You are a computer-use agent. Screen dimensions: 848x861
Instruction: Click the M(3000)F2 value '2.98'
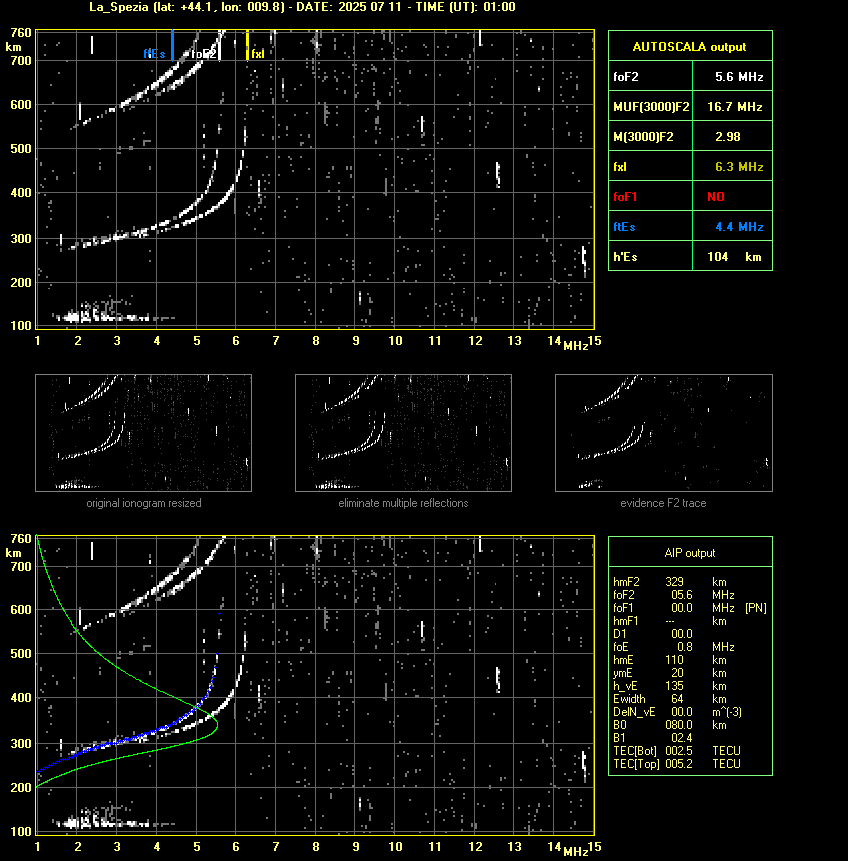click(x=728, y=137)
